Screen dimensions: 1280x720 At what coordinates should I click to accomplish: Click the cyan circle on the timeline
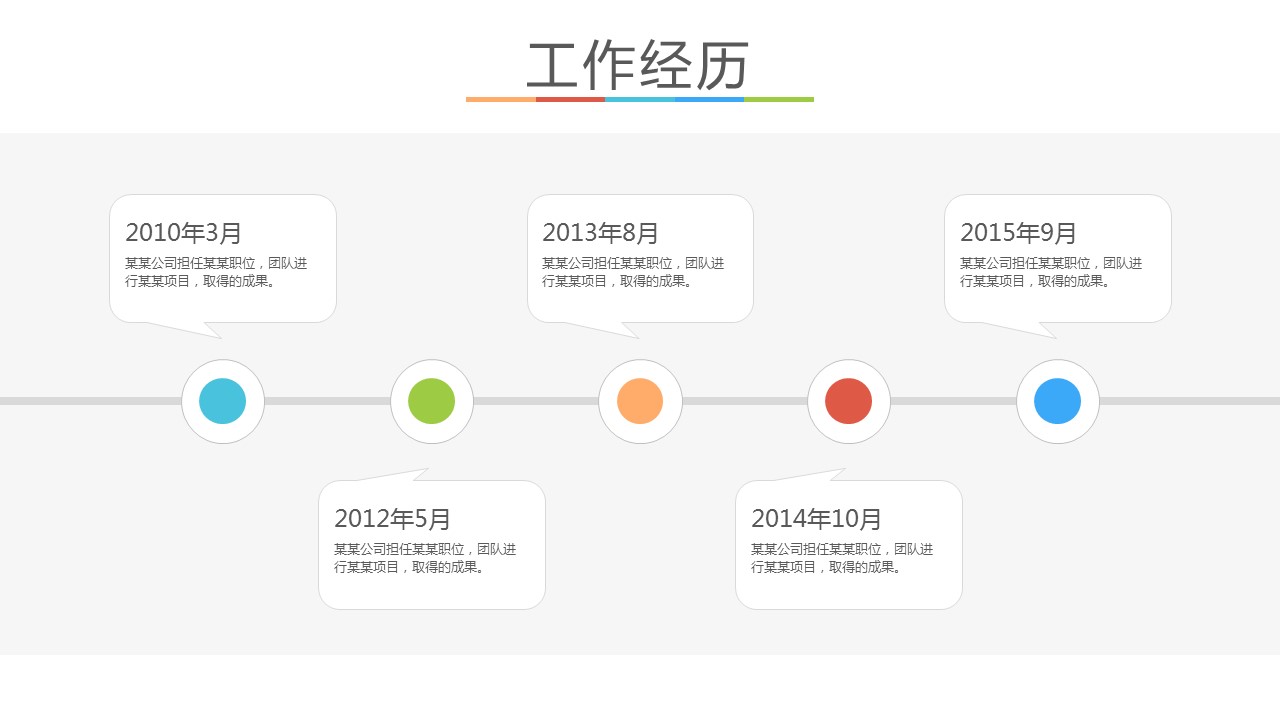pyautogui.click(x=223, y=401)
